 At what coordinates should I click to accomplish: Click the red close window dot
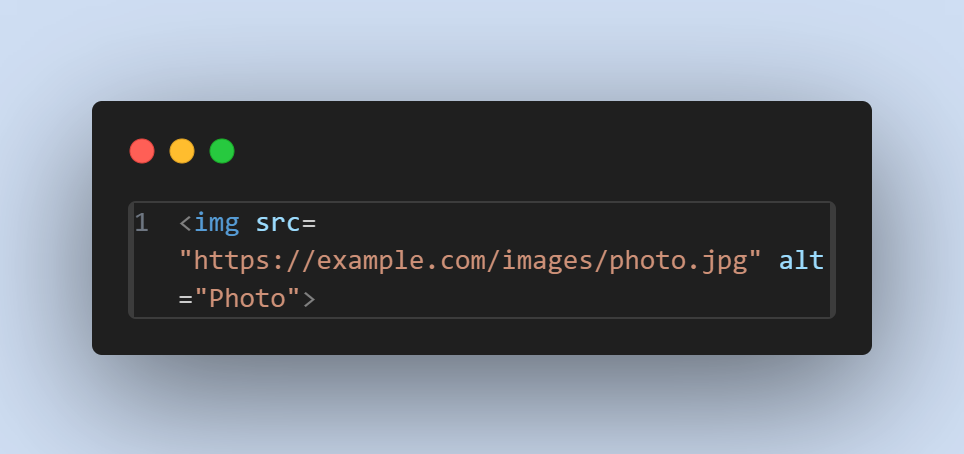[x=142, y=151]
